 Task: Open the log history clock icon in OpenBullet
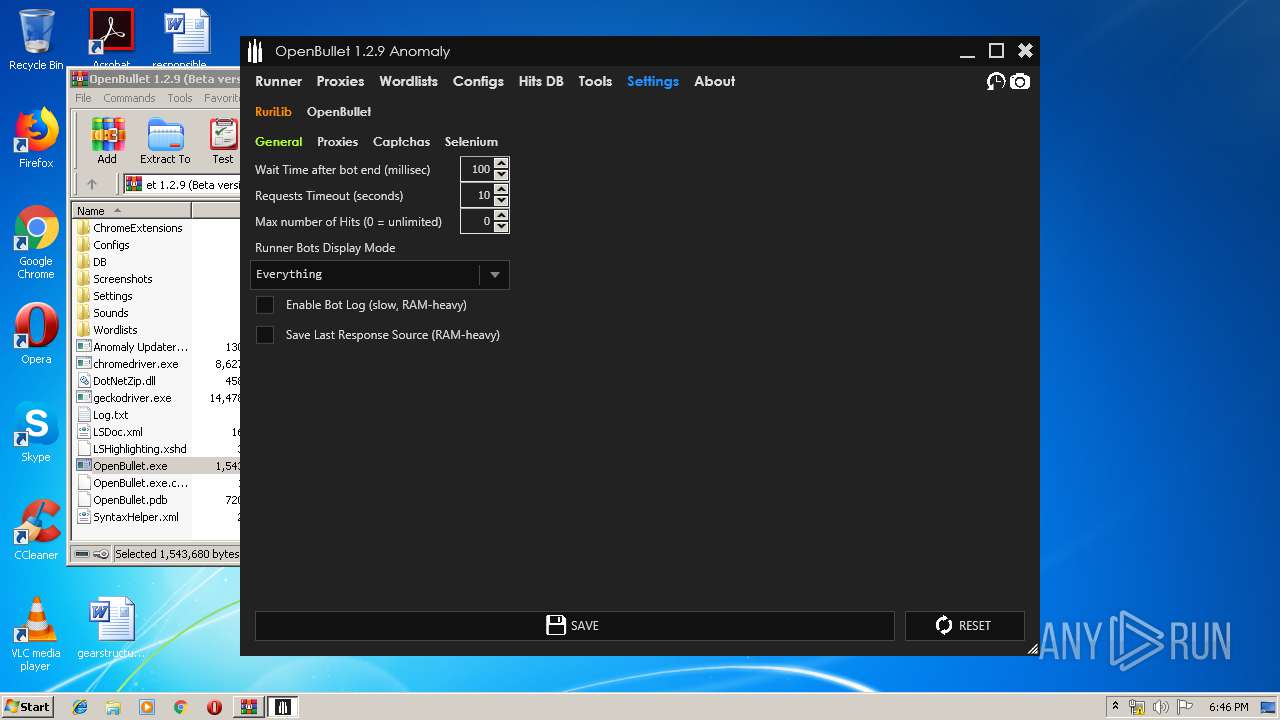pos(996,82)
